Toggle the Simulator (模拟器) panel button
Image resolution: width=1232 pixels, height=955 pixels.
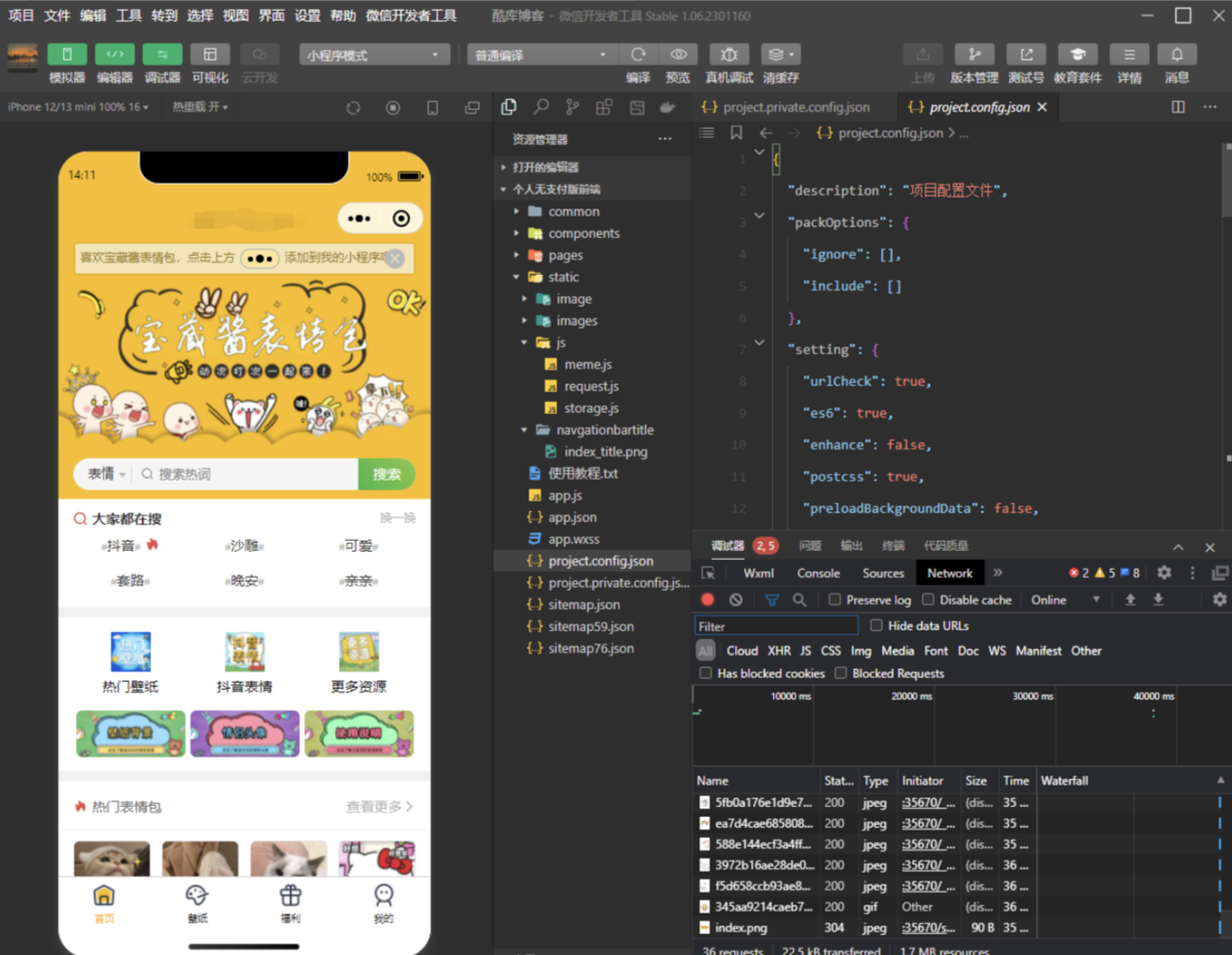pos(67,55)
